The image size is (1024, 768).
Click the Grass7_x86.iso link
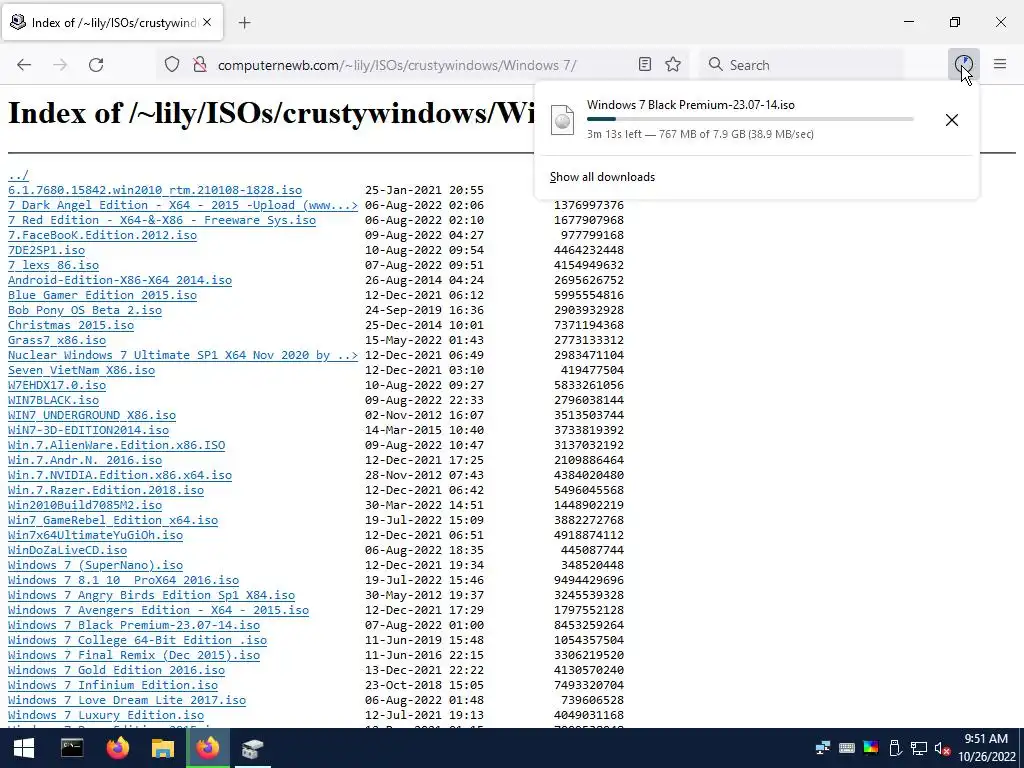pos(57,340)
